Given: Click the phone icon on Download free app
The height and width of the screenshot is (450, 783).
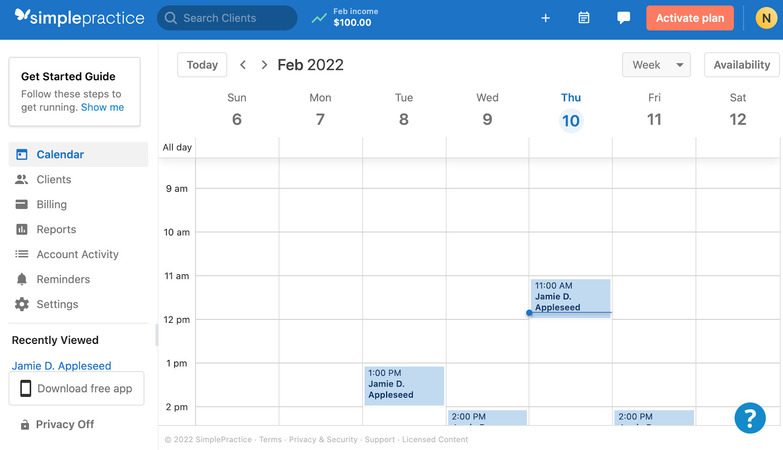Looking at the screenshot, I should click(25, 388).
